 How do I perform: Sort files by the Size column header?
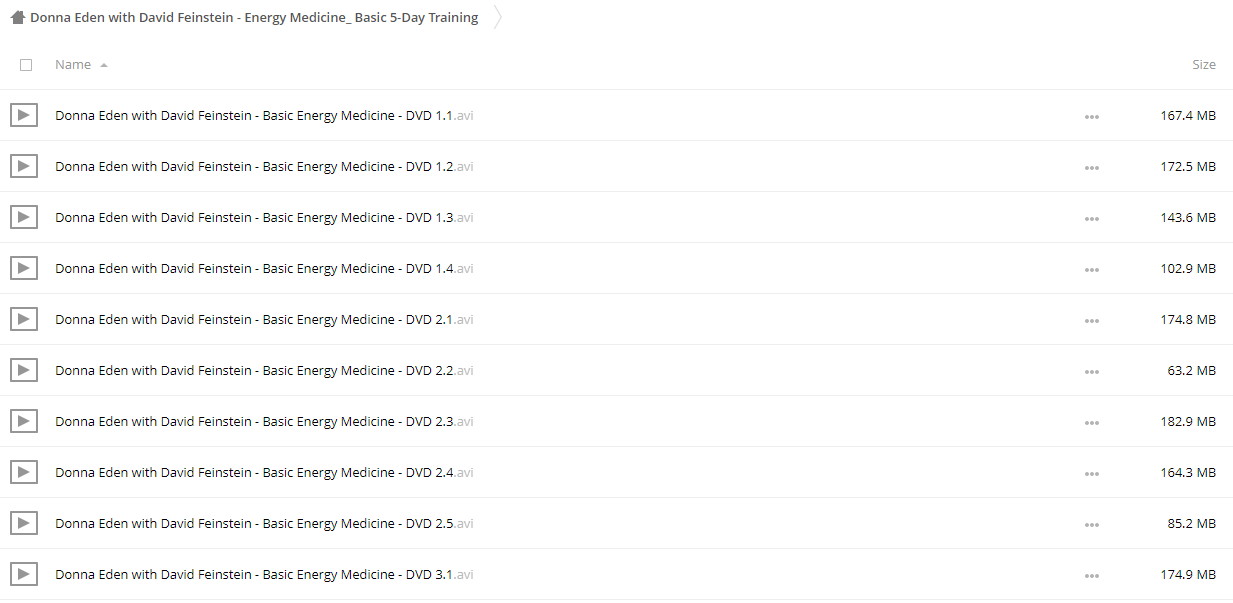coord(1204,64)
